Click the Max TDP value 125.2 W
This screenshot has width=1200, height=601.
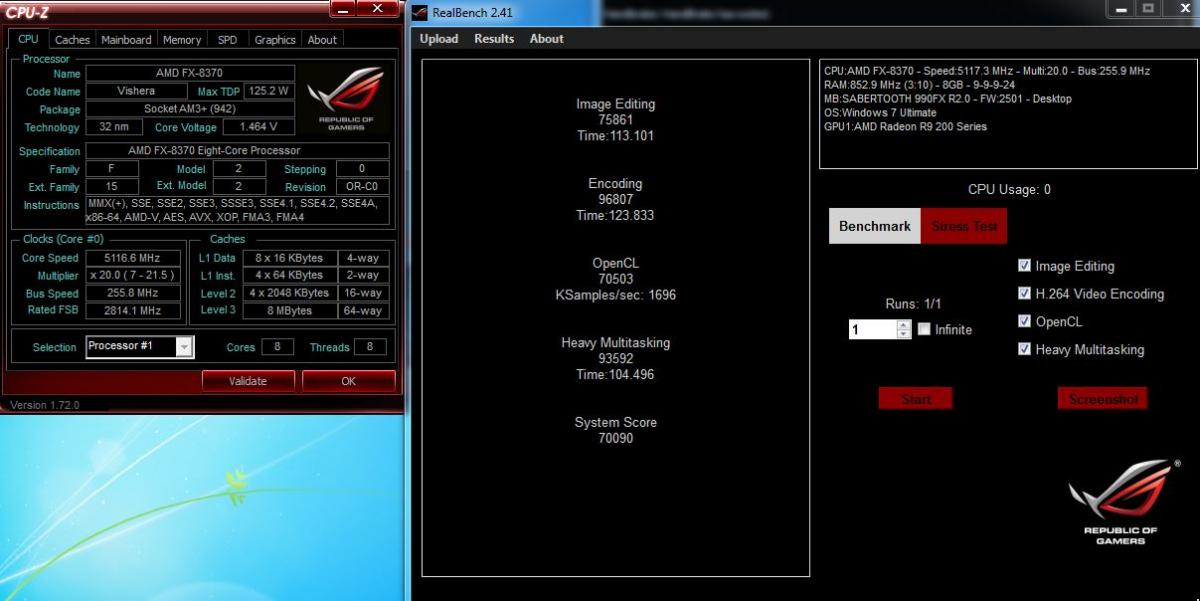[x=270, y=91]
